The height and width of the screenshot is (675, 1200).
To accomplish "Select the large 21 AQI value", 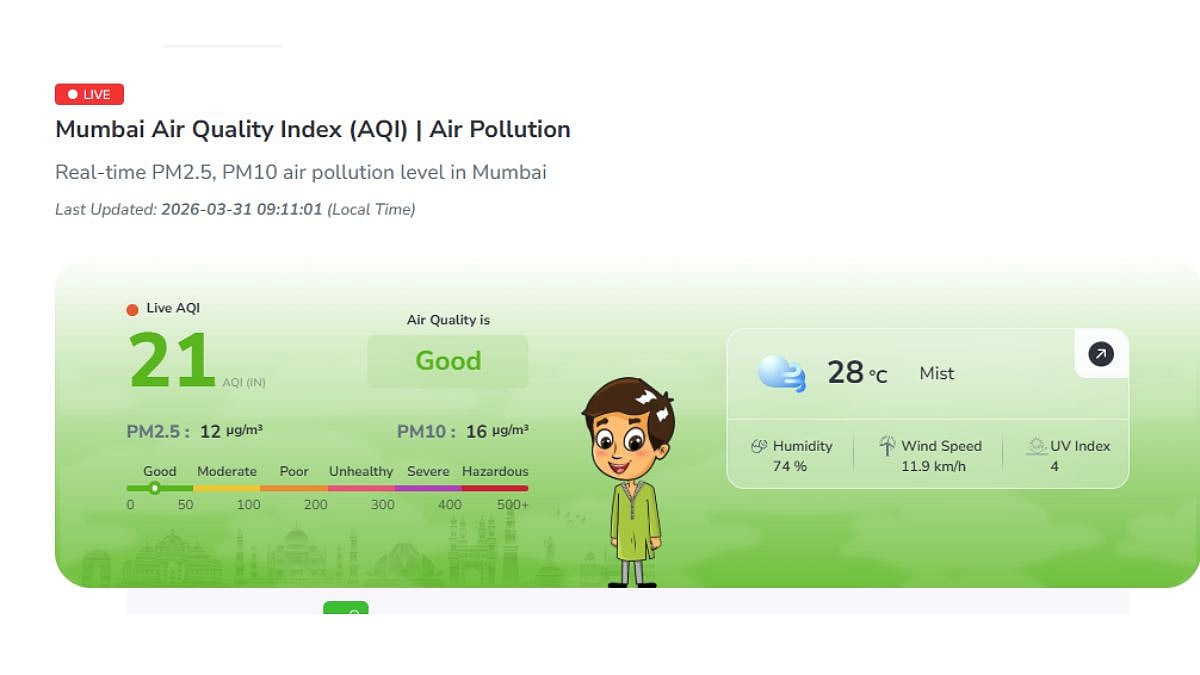I will [172, 360].
